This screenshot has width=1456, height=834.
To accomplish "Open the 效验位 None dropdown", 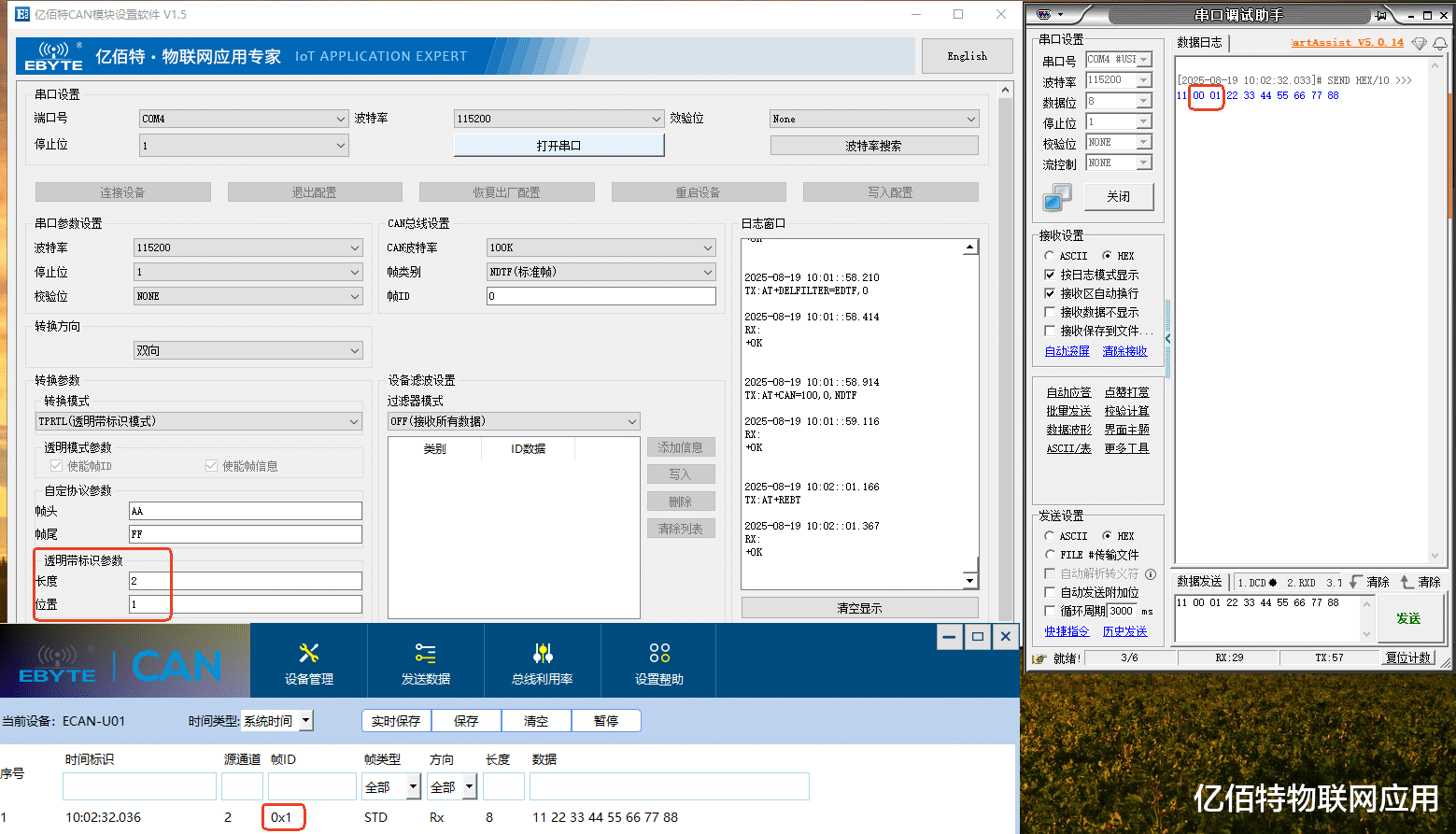I will point(874,119).
